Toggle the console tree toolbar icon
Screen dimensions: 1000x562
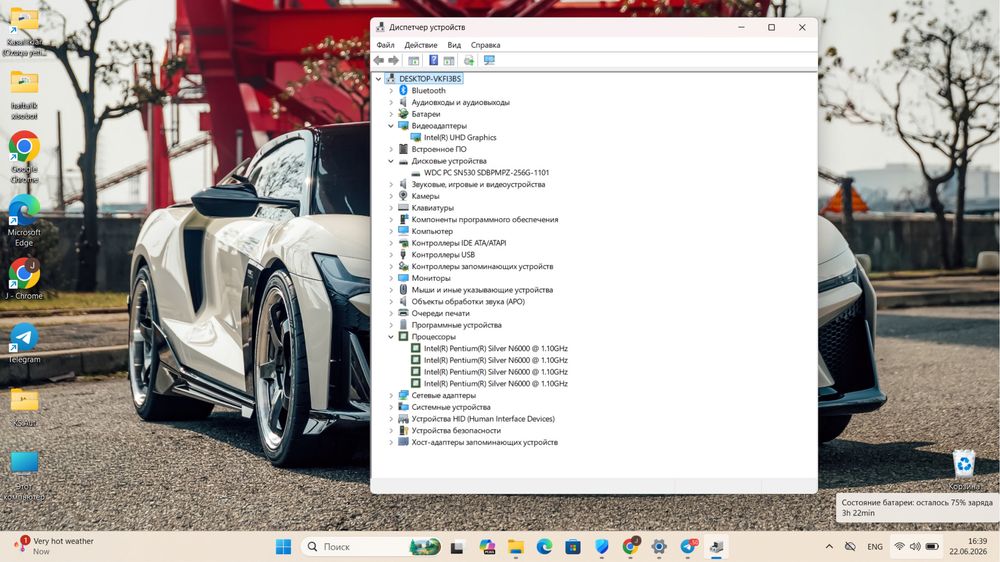(413, 60)
